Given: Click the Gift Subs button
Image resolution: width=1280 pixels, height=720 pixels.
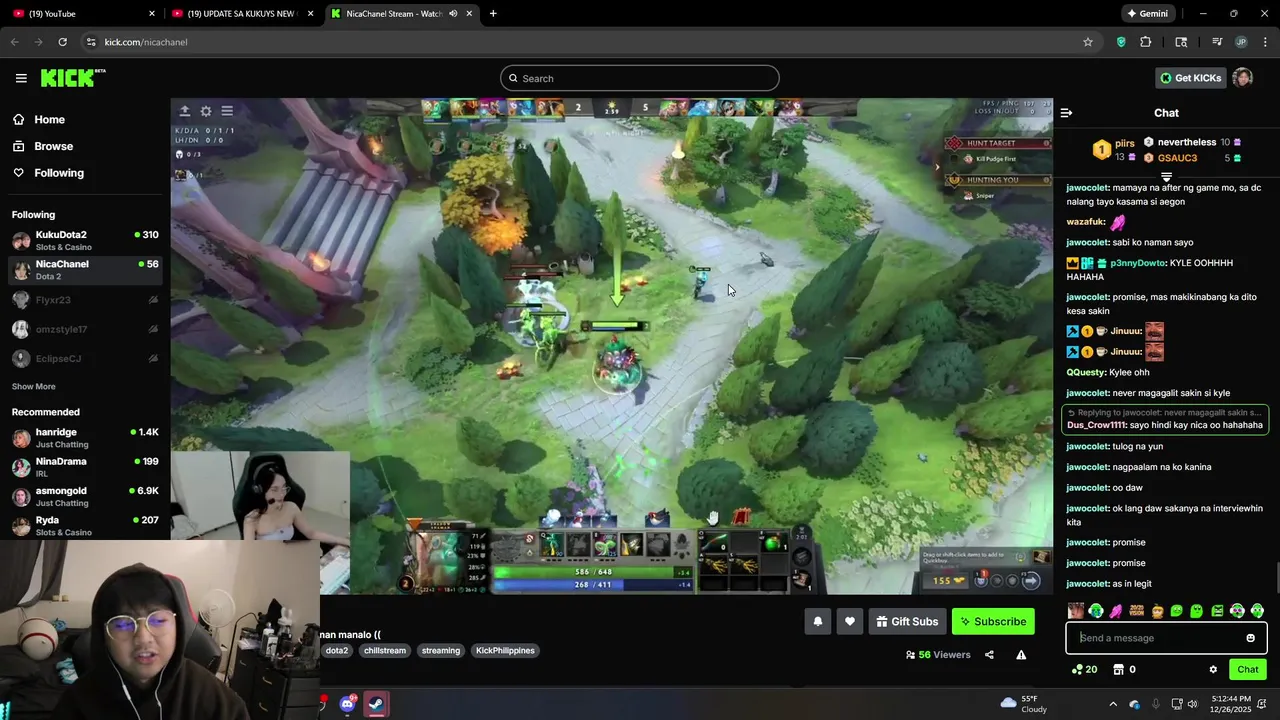Looking at the screenshot, I should (x=907, y=621).
